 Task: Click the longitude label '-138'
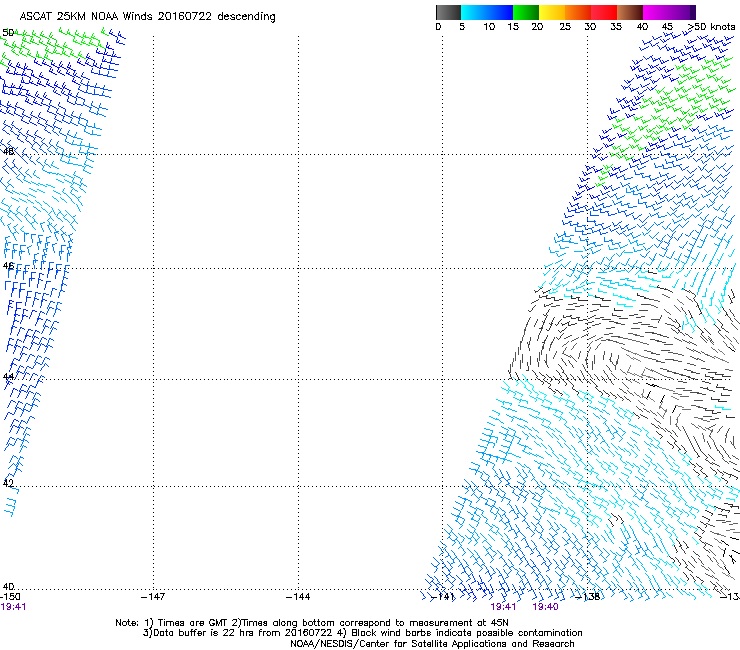[x=588, y=597]
